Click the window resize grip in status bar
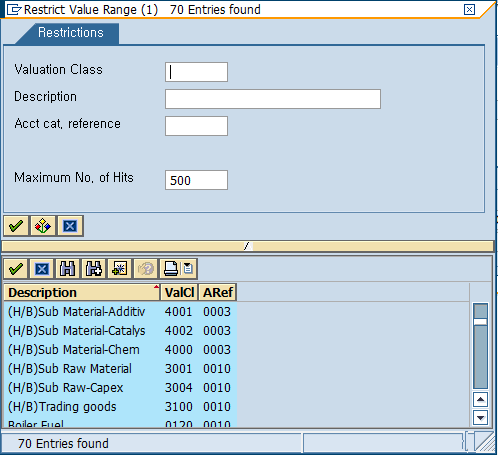The height and width of the screenshot is (455, 498). click(x=484, y=442)
